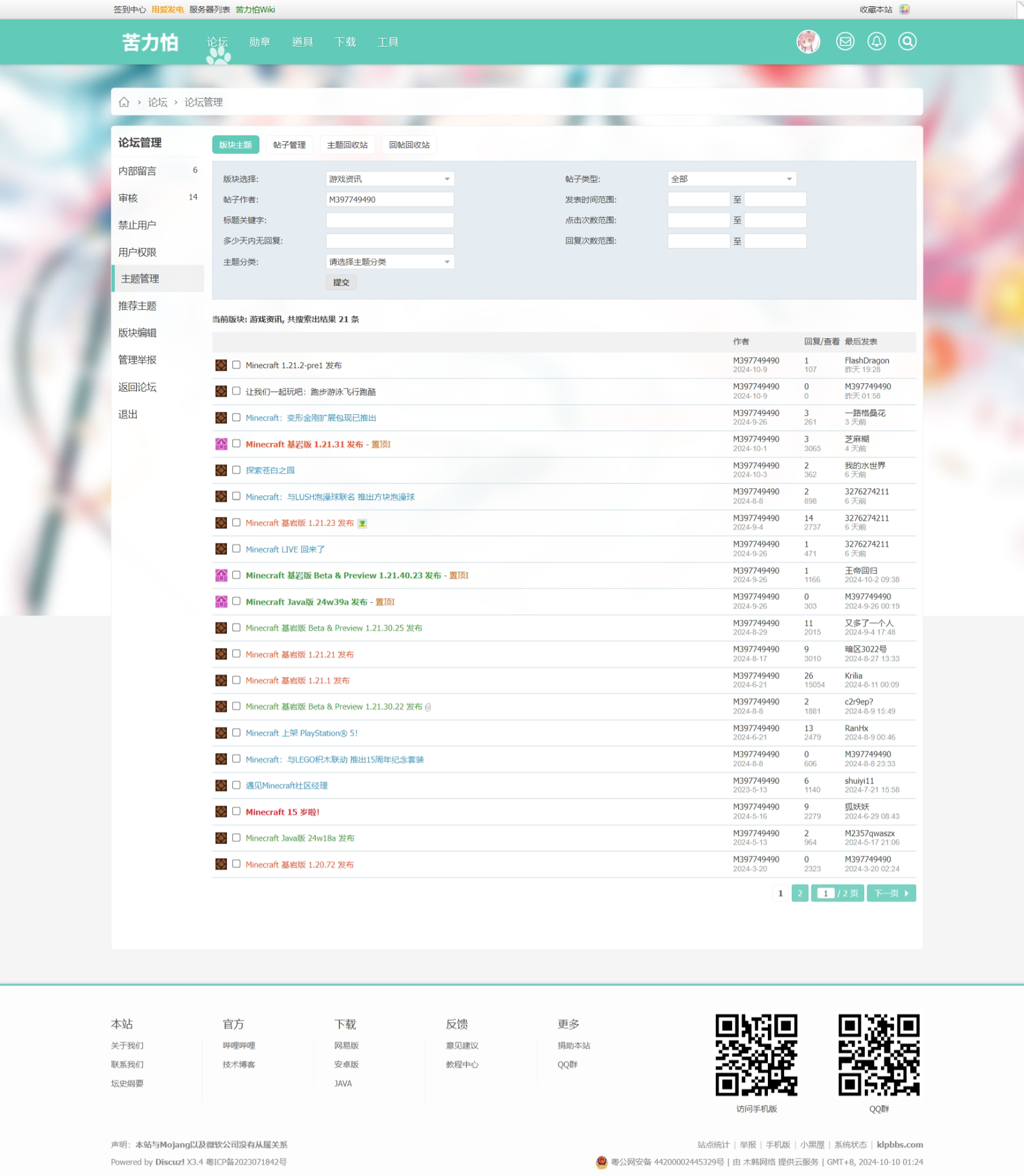Select checkbox for 探索苍白之园

pyautogui.click(x=236, y=470)
